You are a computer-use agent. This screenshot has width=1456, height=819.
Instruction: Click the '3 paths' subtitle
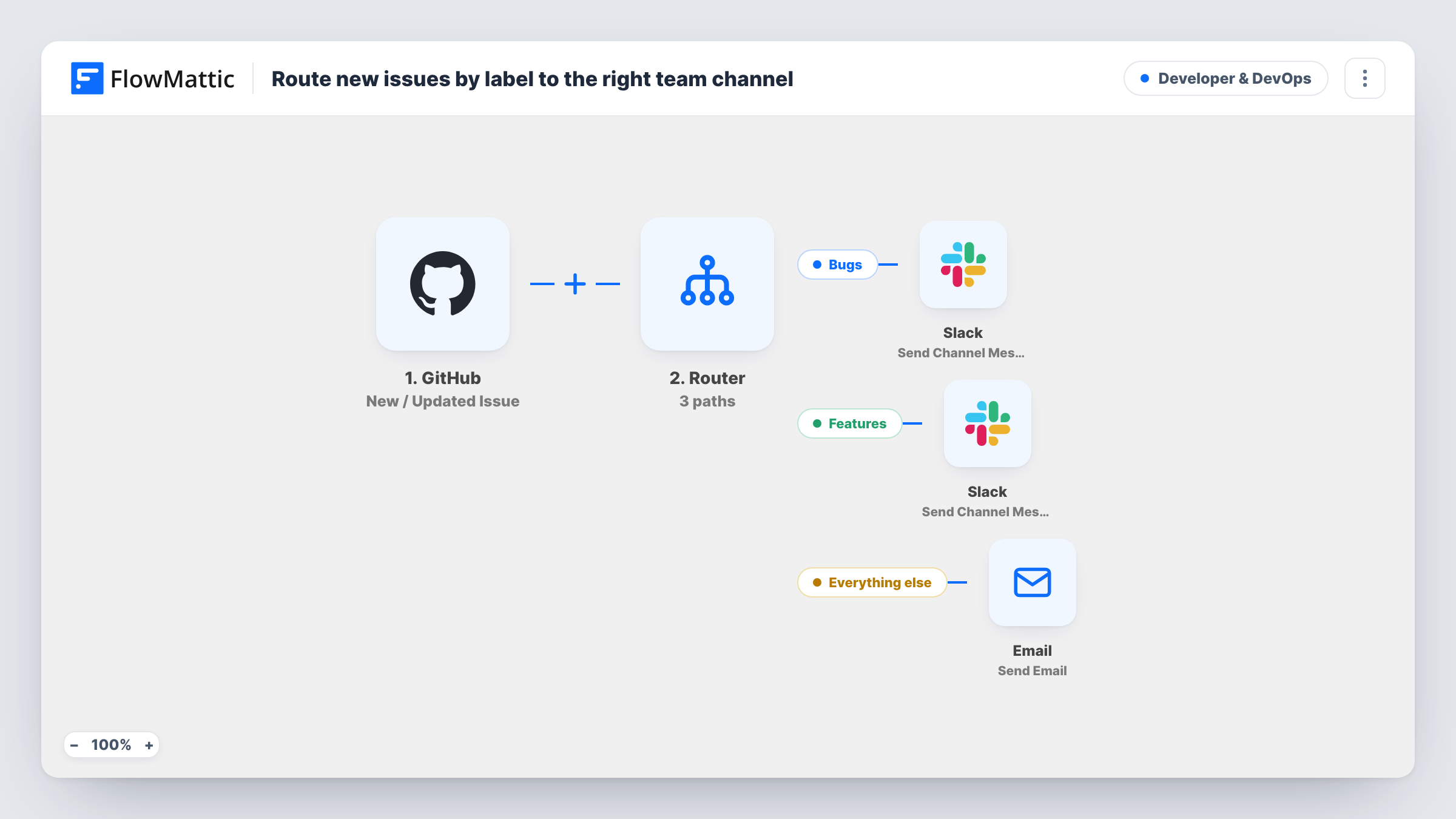tap(707, 401)
